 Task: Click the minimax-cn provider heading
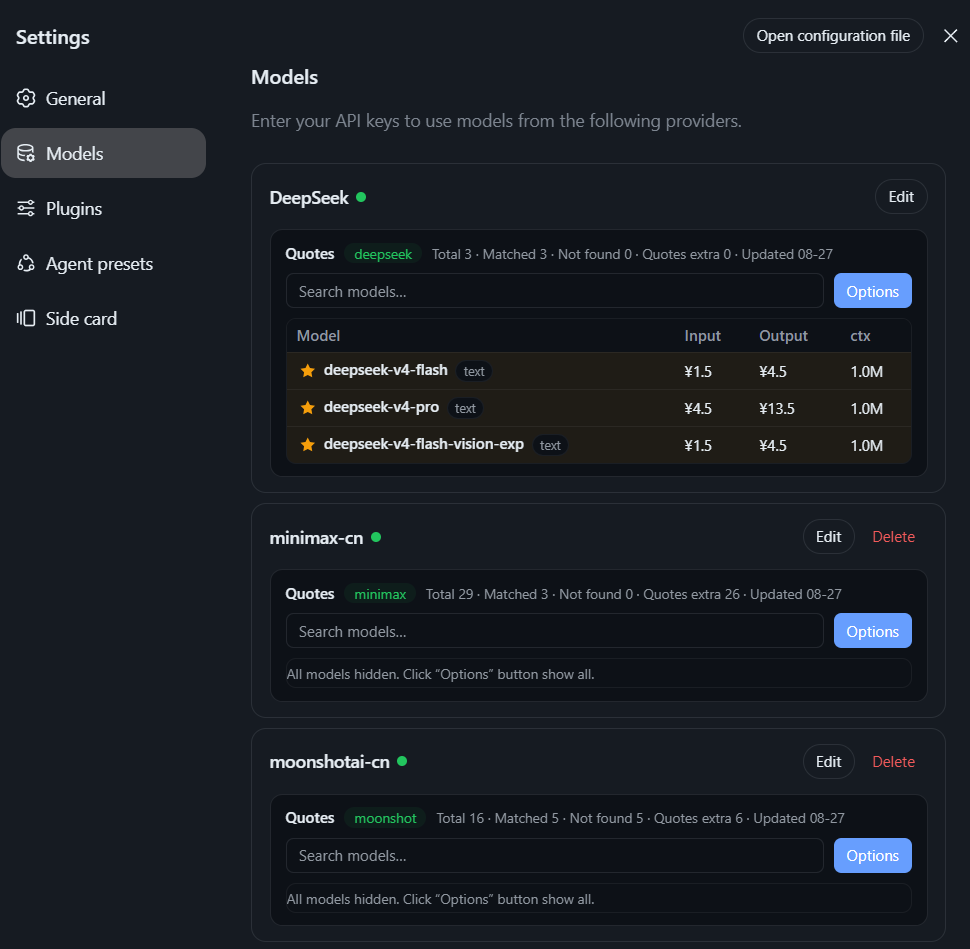coord(316,538)
